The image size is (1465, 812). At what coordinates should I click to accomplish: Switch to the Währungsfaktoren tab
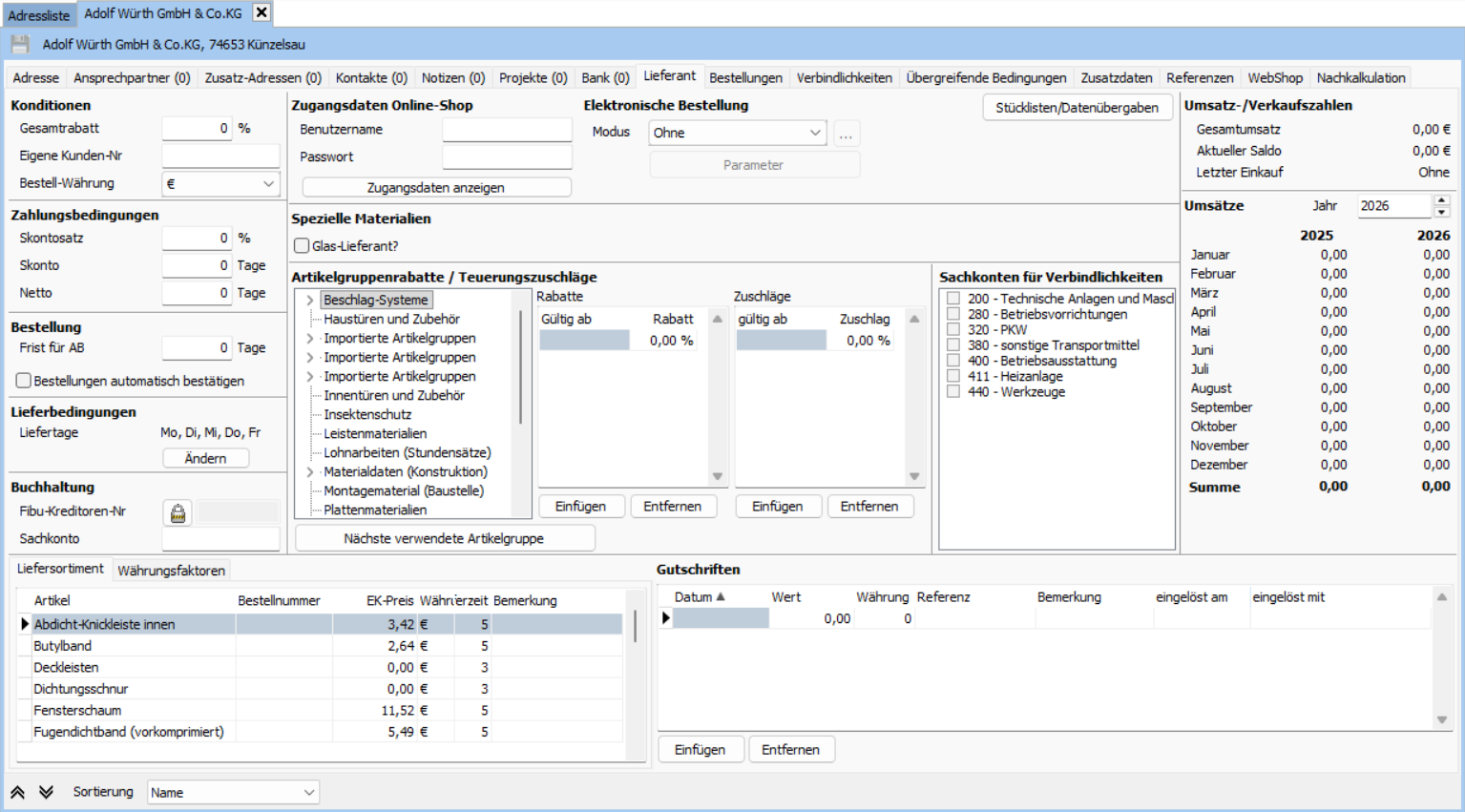(172, 571)
